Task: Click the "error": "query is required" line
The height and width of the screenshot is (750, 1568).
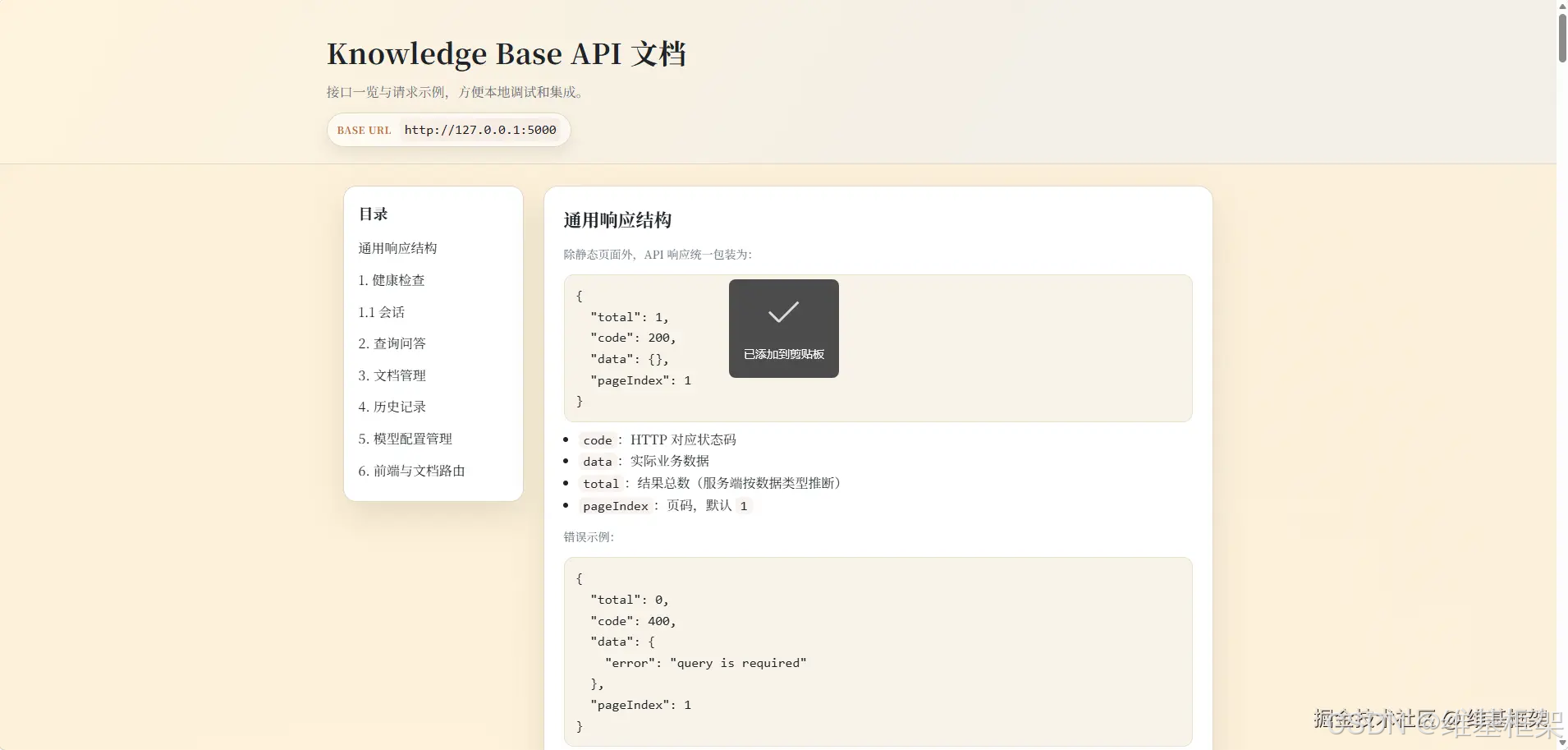Action: pos(706,663)
